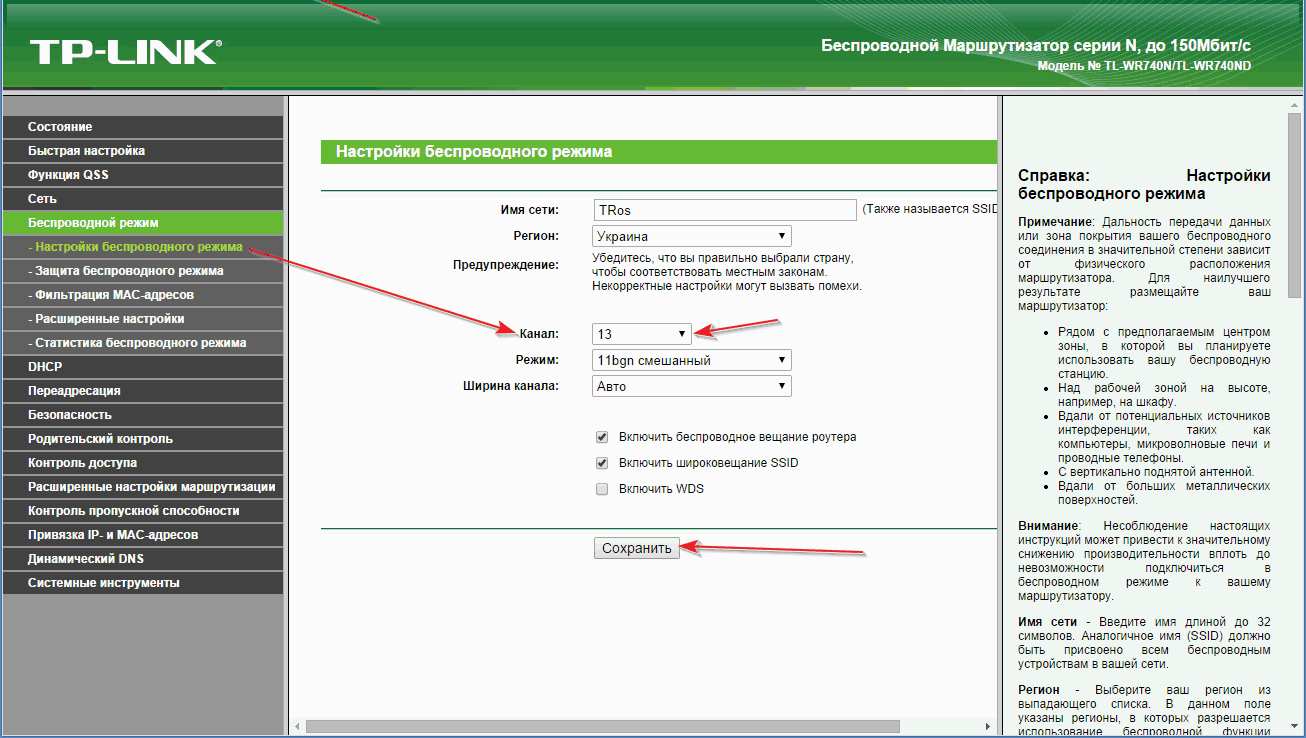Click the help panel scroll-up arrow
Viewport: 1306px width, 738px height.
tap(1294, 105)
